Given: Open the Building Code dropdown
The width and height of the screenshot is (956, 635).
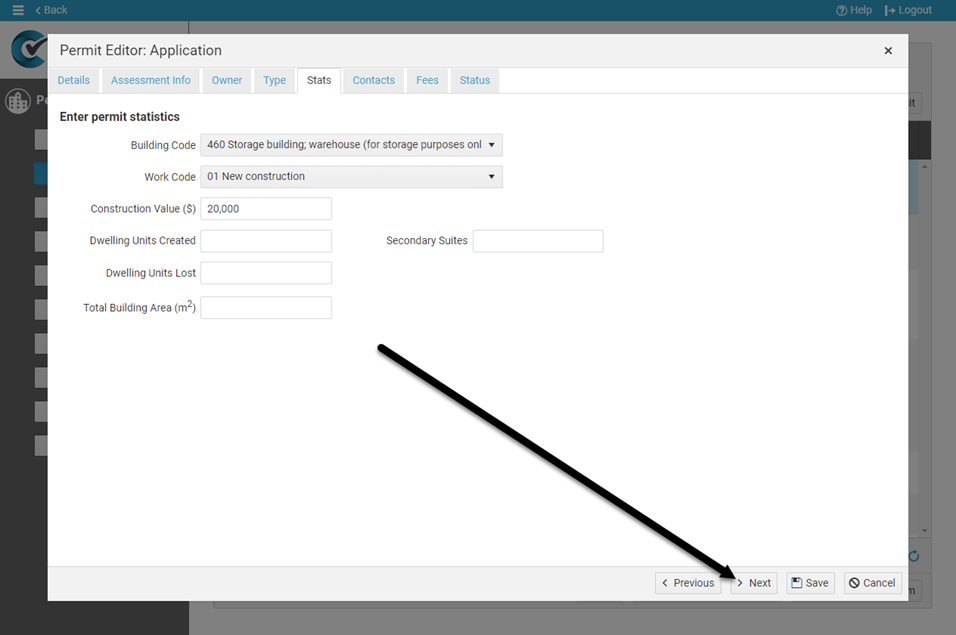Looking at the screenshot, I should point(351,145).
